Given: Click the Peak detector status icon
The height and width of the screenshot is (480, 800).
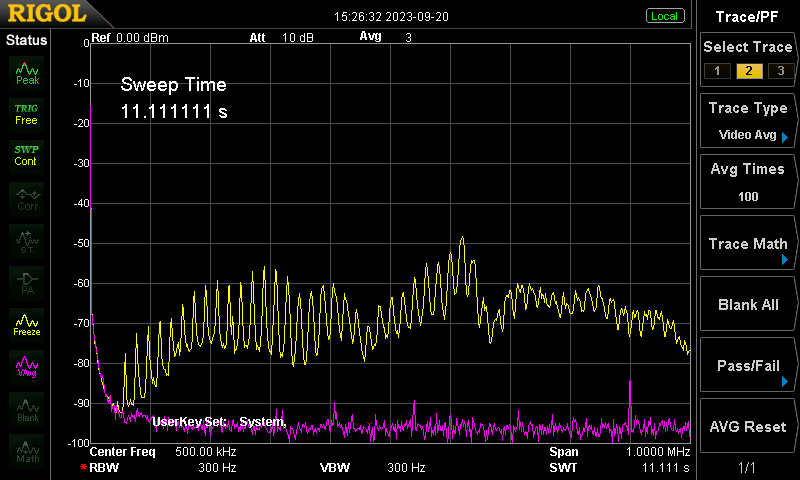Looking at the screenshot, I should pyautogui.click(x=27, y=73).
